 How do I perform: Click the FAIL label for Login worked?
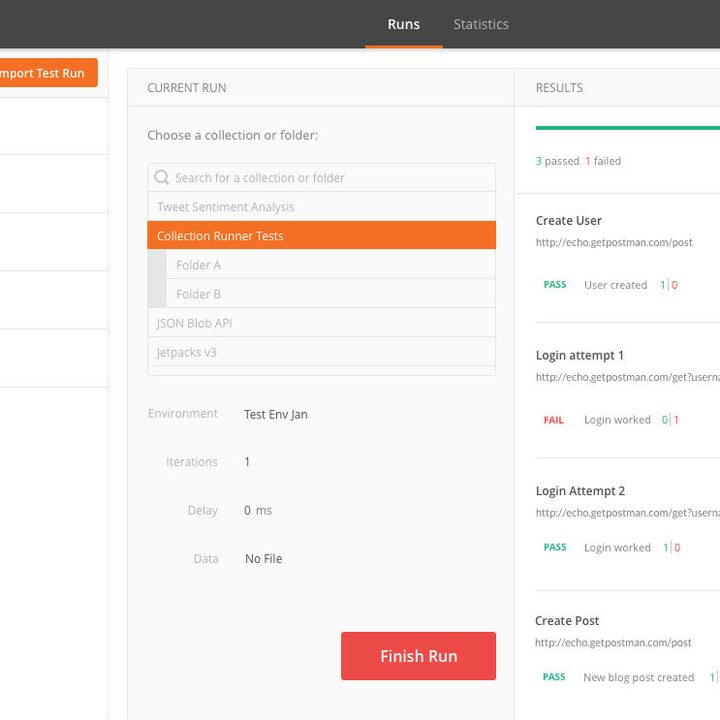pos(553,420)
